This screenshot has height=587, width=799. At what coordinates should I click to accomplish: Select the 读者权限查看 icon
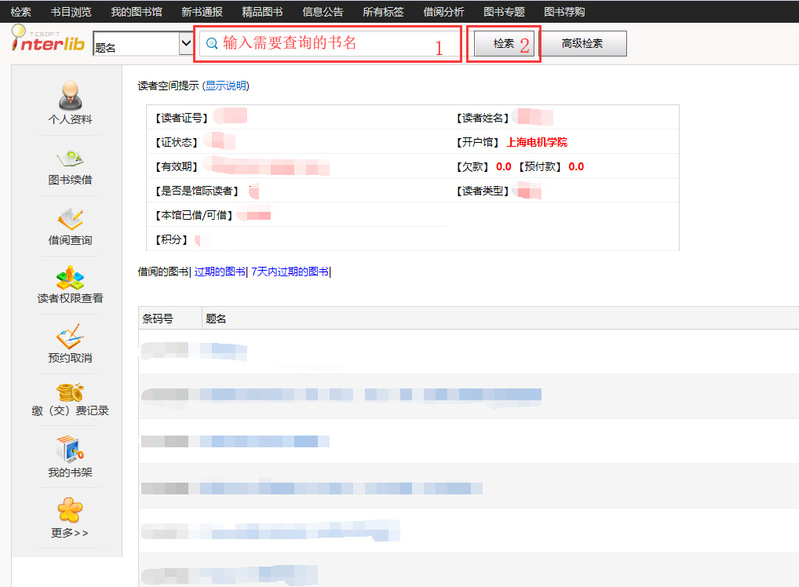click(x=69, y=277)
